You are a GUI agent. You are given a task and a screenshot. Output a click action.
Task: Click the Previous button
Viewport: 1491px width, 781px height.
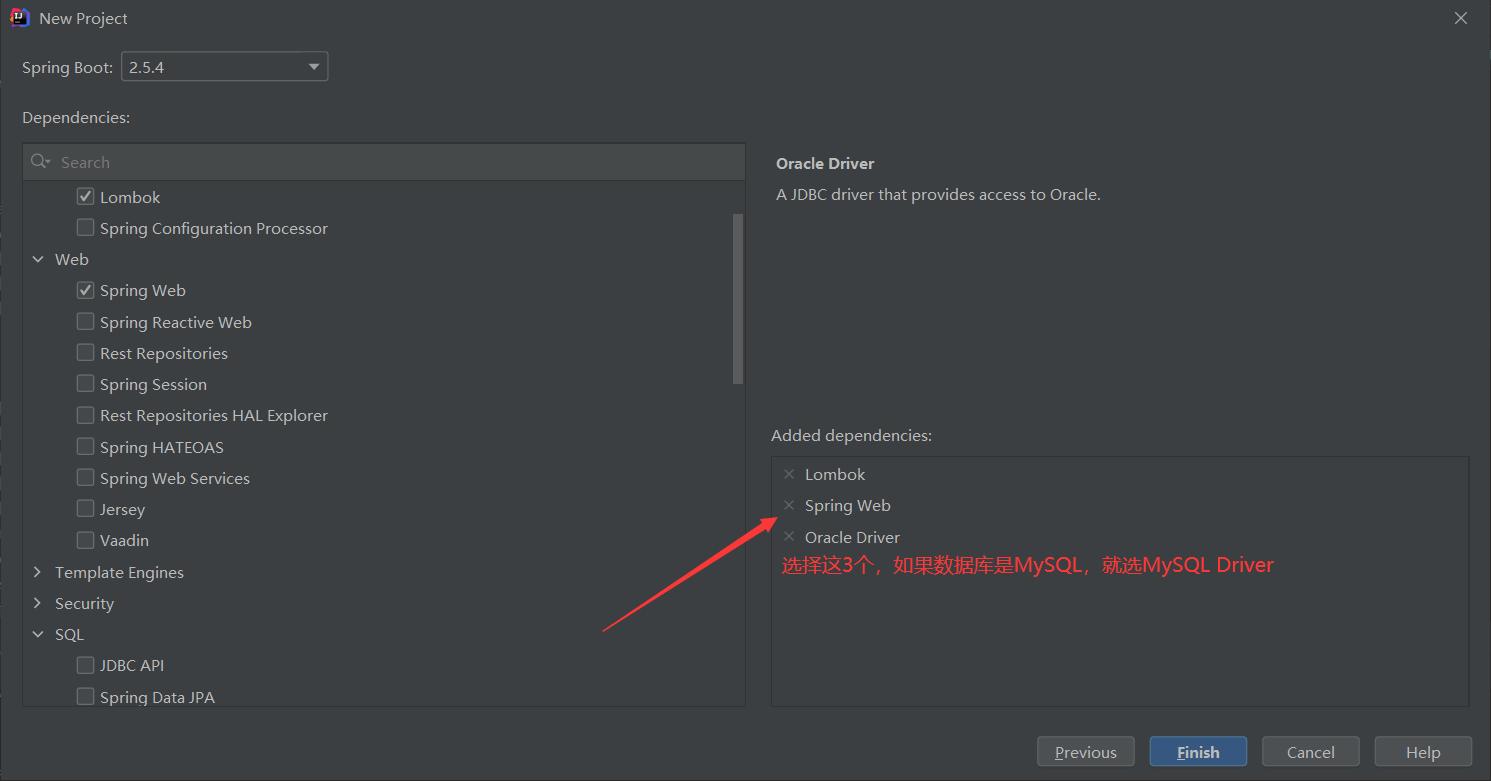click(1086, 752)
